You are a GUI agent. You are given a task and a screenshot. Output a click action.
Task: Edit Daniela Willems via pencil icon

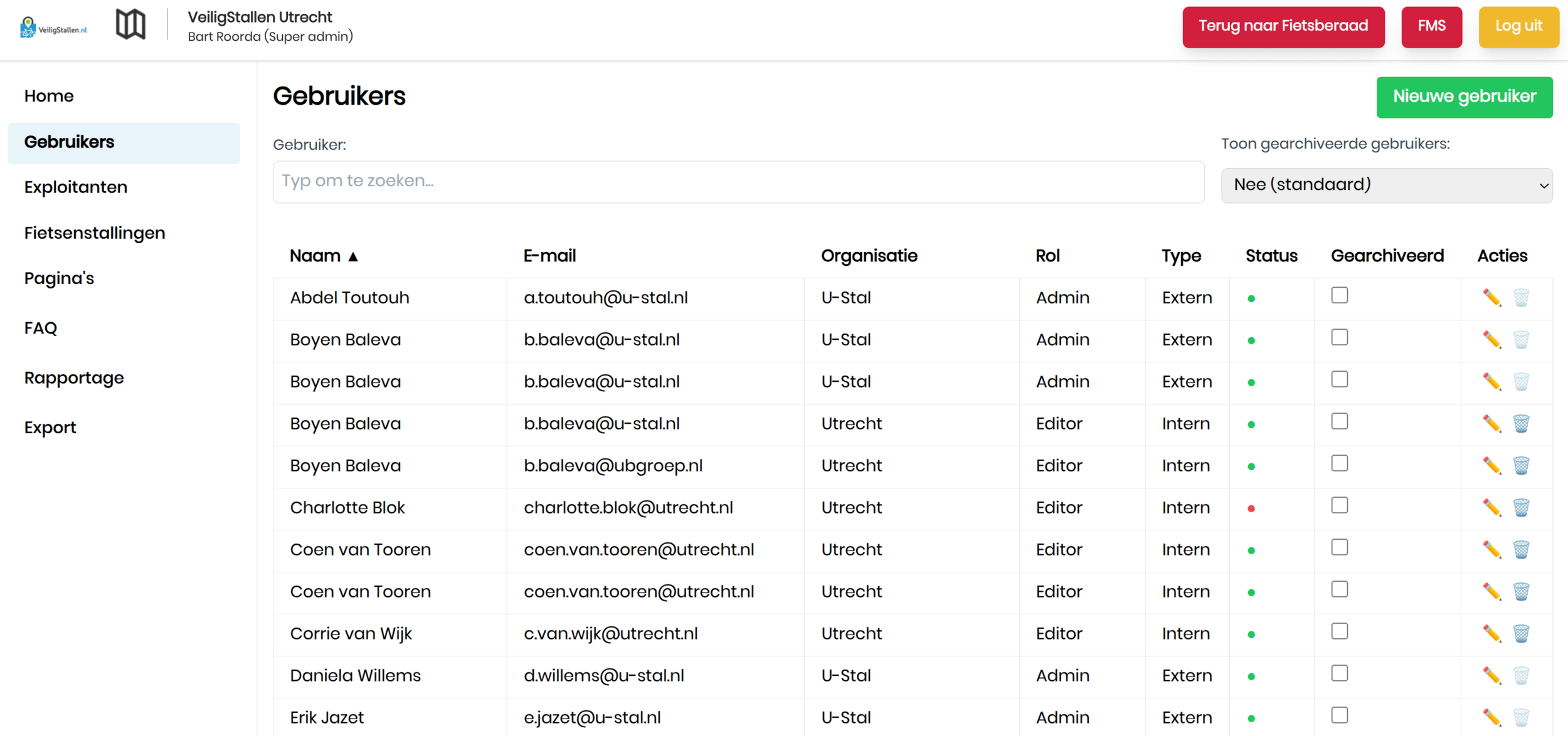tap(1491, 675)
